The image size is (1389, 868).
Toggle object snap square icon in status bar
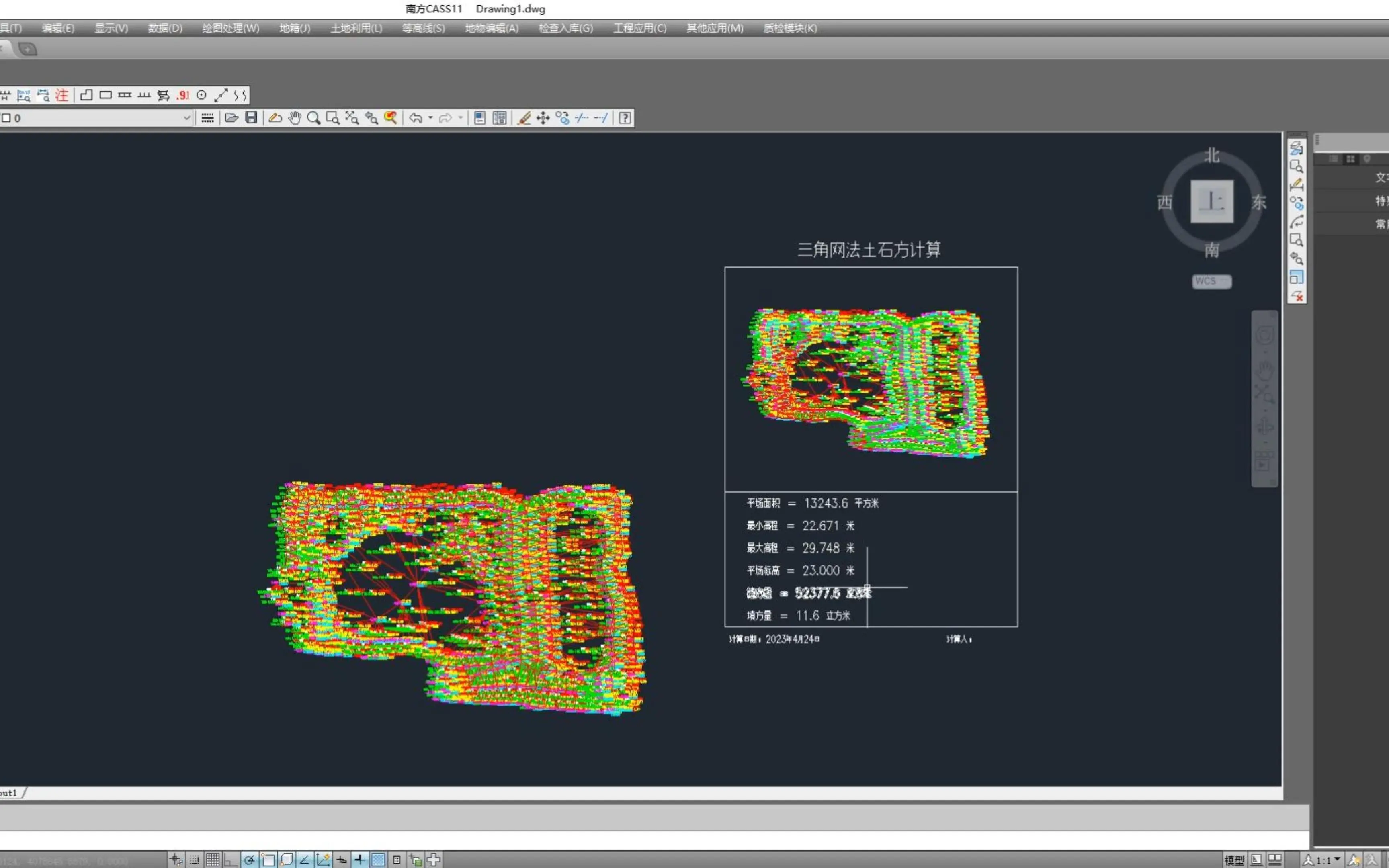tap(268, 860)
